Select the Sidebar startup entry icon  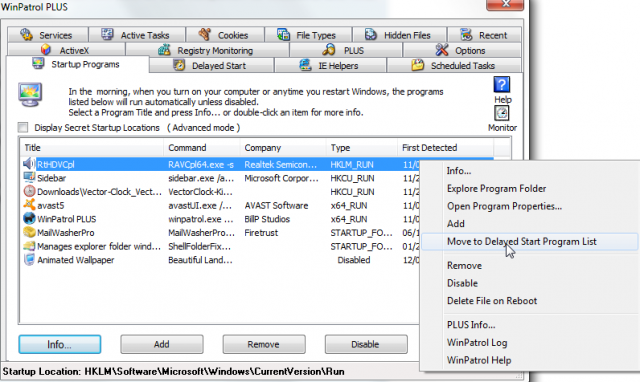click(x=29, y=178)
